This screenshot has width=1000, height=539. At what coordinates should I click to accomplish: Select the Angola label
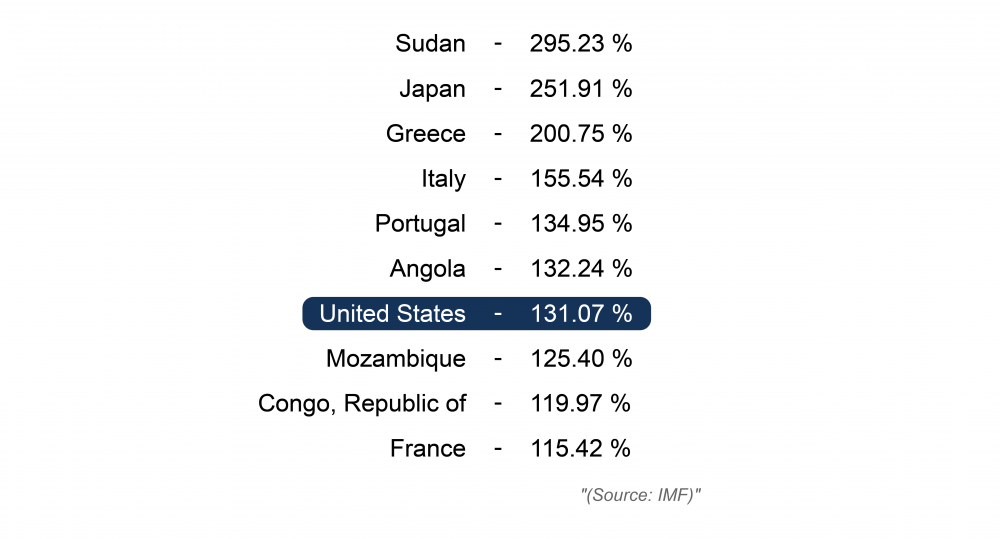(428, 269)
